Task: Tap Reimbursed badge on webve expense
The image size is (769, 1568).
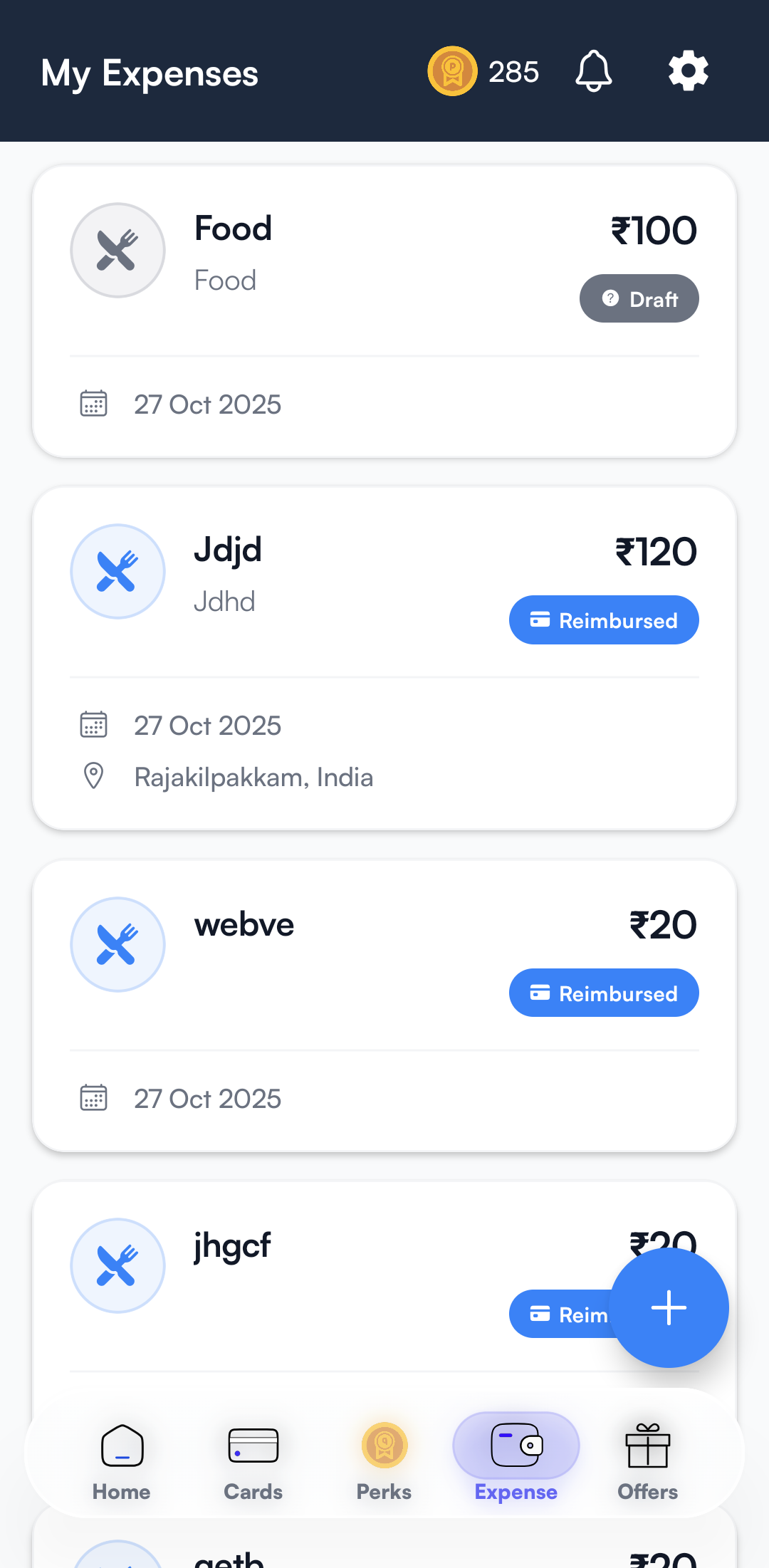Action: (604, 993)
